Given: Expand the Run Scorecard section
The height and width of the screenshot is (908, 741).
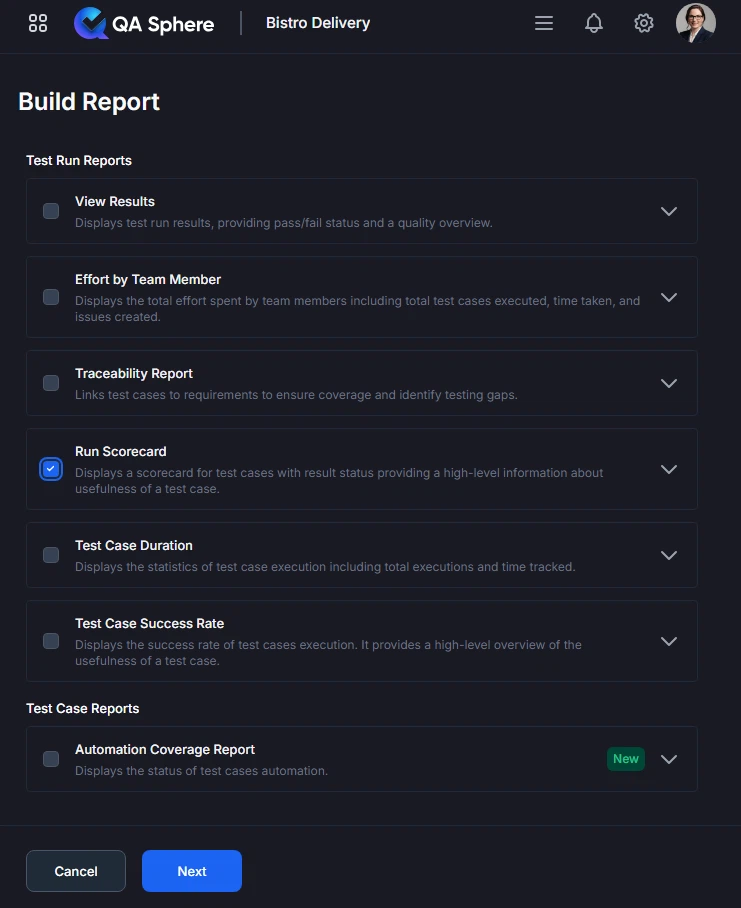Looking at the screenshot, I should [668, 469].
